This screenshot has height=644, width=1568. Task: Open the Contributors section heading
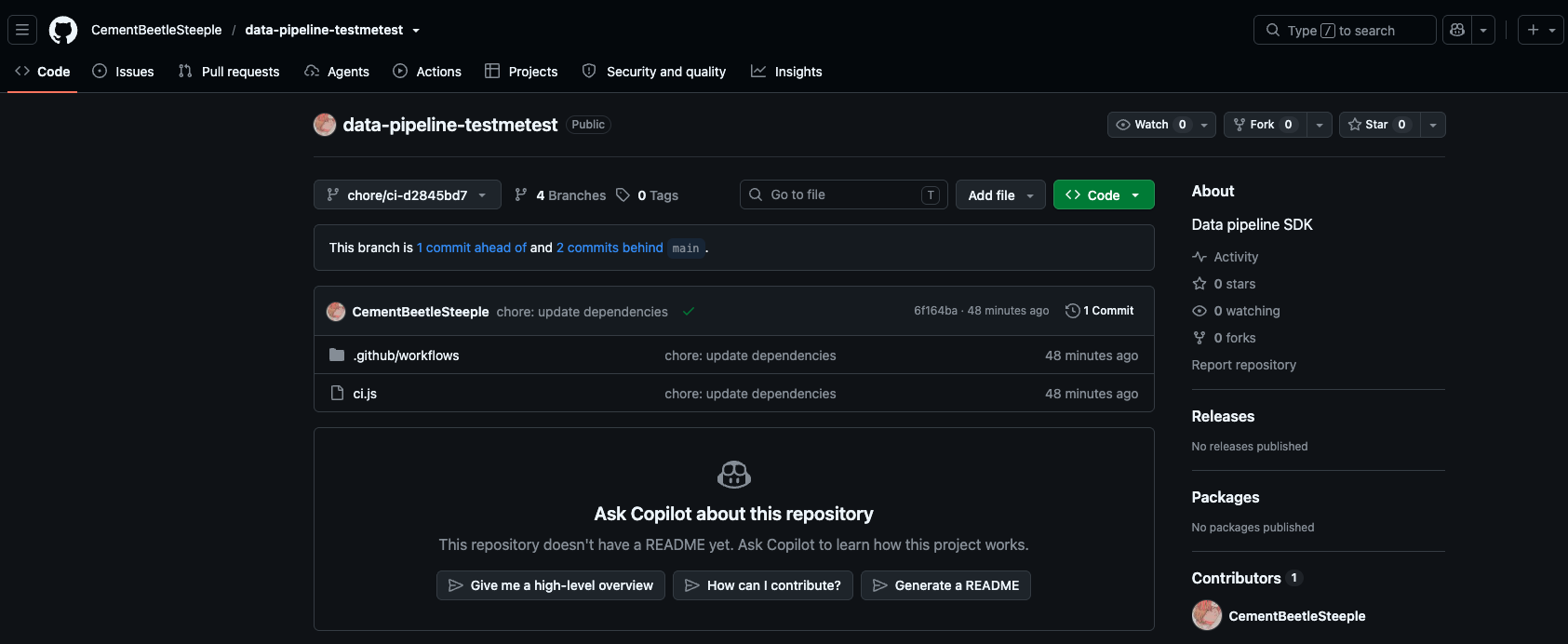pos(1237,578)
